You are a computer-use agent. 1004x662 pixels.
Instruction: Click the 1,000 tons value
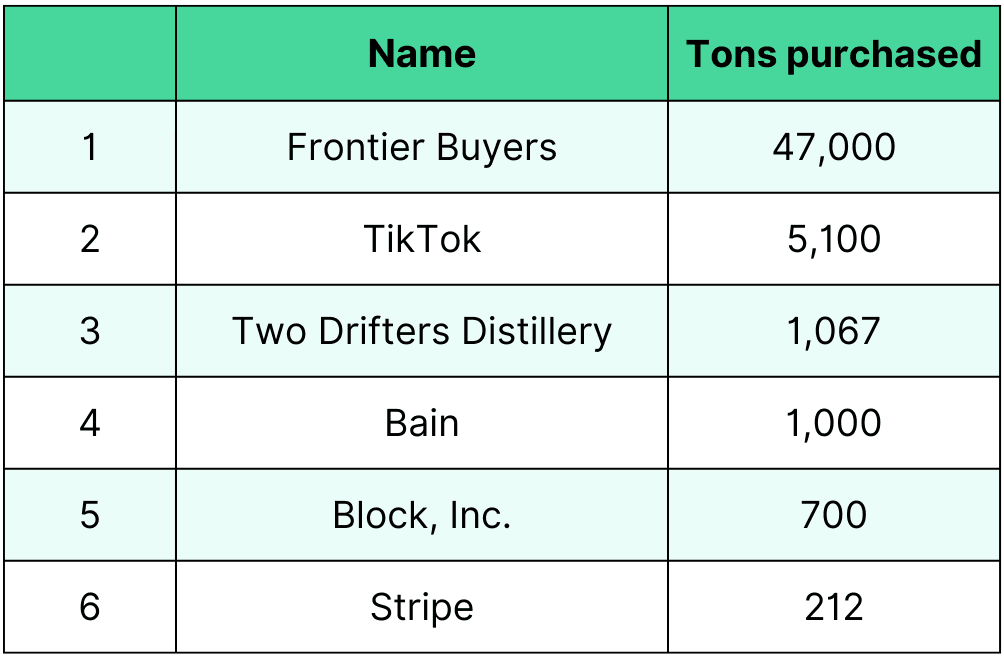(x=834, y=423)
